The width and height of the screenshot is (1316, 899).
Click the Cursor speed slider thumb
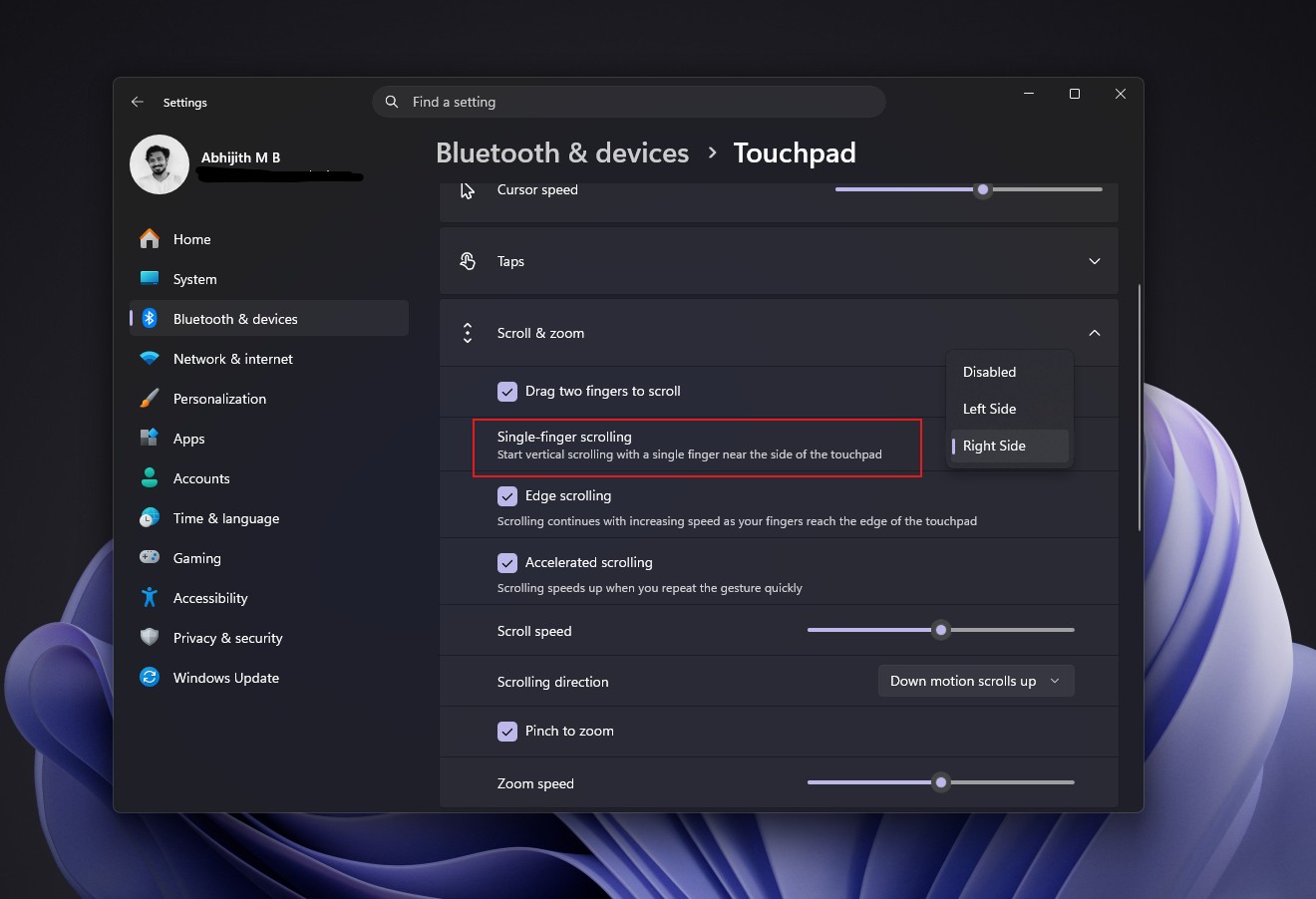[x=983, y=189]
